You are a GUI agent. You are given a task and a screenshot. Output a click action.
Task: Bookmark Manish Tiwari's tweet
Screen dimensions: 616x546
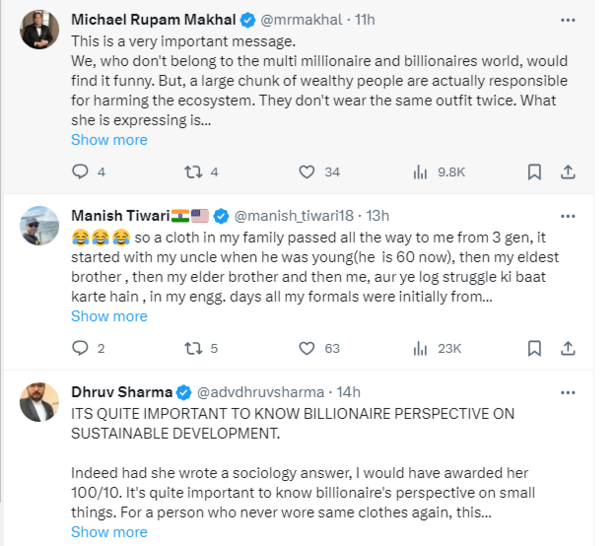click(x=534, y=348)
